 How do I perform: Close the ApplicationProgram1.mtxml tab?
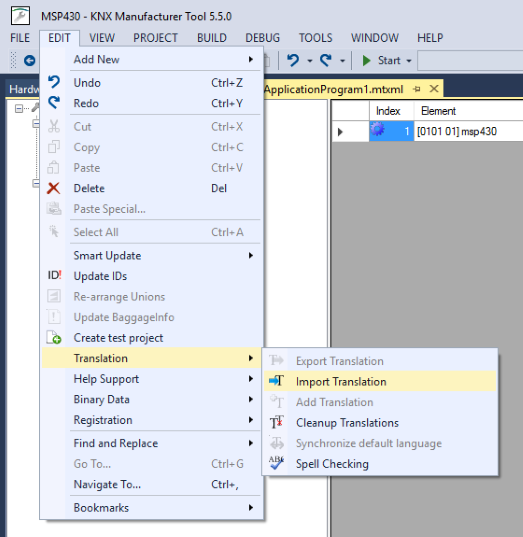(434, 89)
